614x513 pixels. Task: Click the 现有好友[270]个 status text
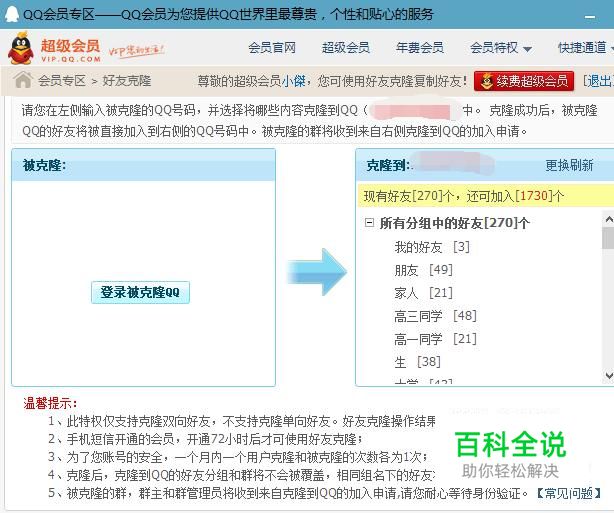(x=464, y=196)
